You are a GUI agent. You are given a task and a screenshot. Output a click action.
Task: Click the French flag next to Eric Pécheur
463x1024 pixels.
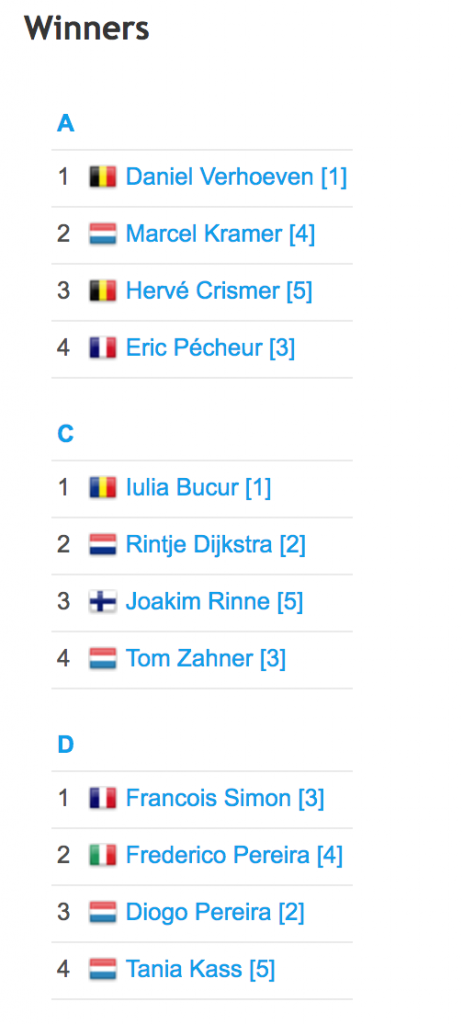tap(103, 347)
